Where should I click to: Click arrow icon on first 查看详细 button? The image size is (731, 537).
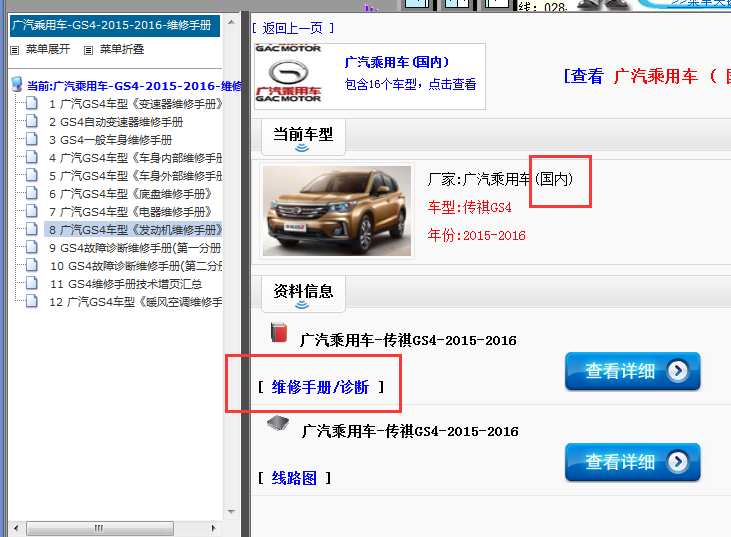click(677, 371)
